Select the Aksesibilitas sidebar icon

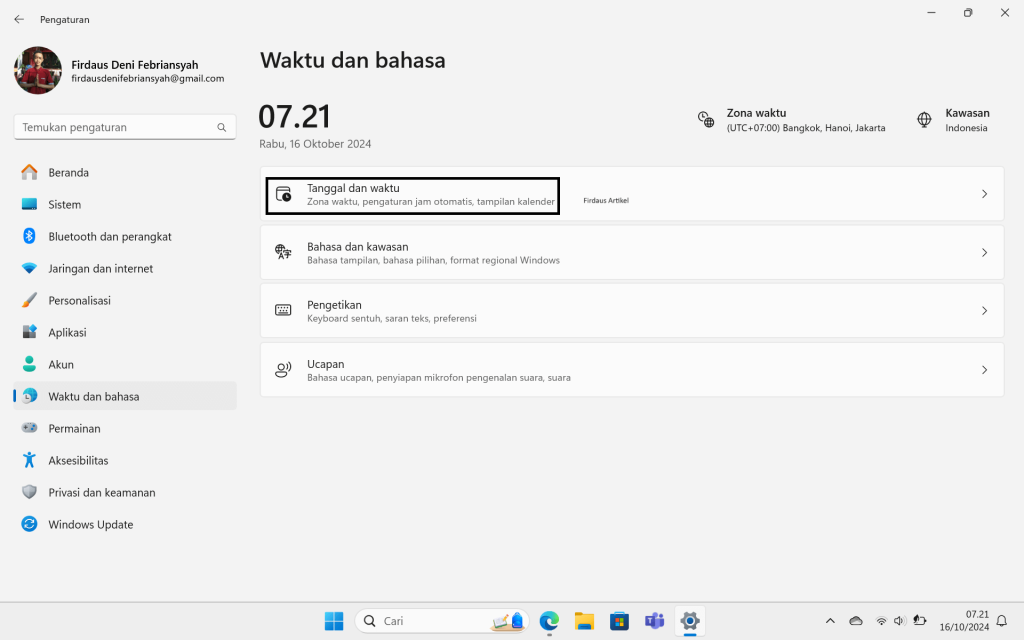pyautogui.click(x=29, y=461)
